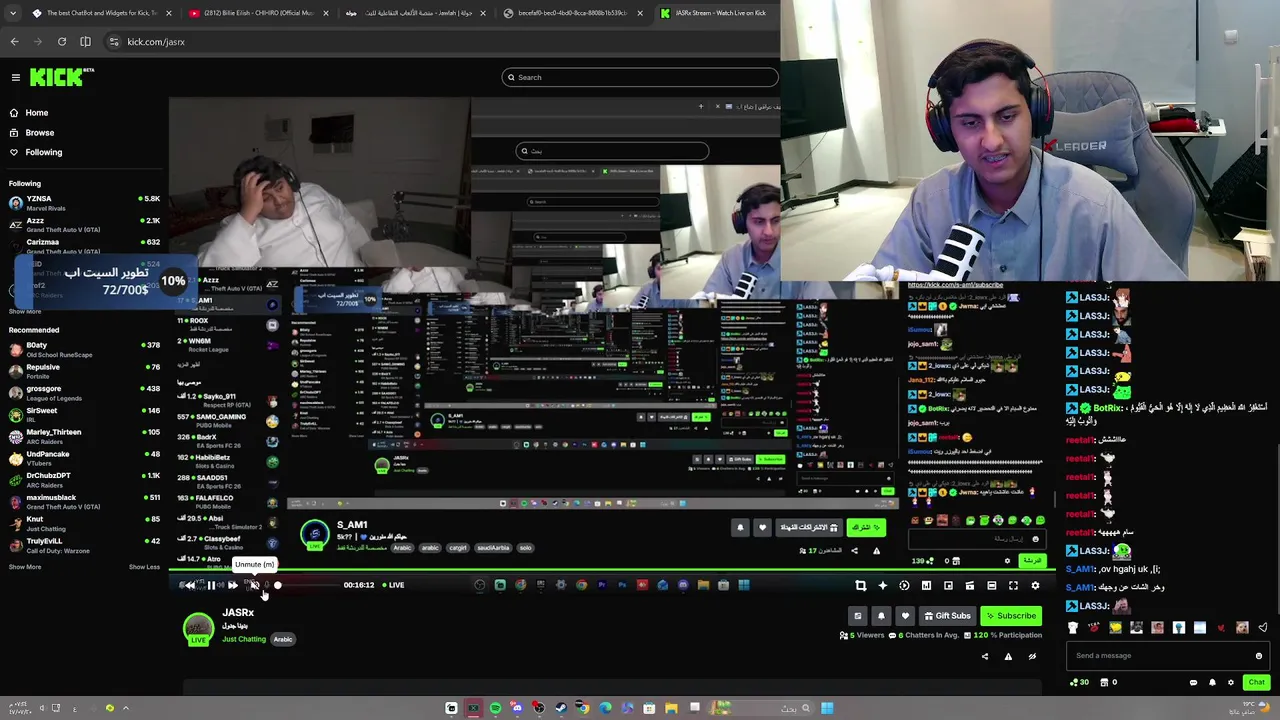Open the emote picker in chat box
The image size is (1280, 720).
point(1258,656)
